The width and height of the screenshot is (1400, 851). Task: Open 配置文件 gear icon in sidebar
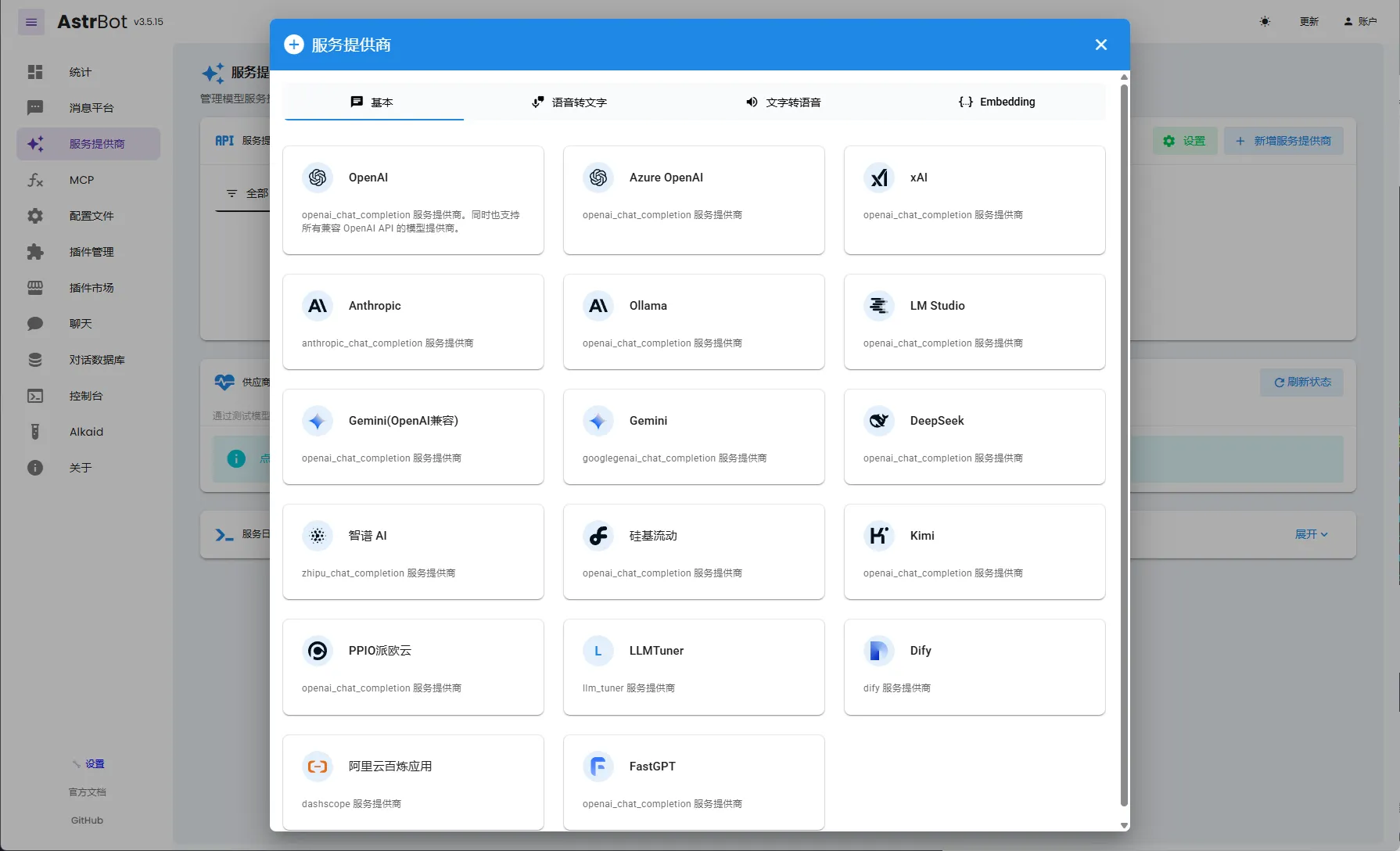pos(35,216)
